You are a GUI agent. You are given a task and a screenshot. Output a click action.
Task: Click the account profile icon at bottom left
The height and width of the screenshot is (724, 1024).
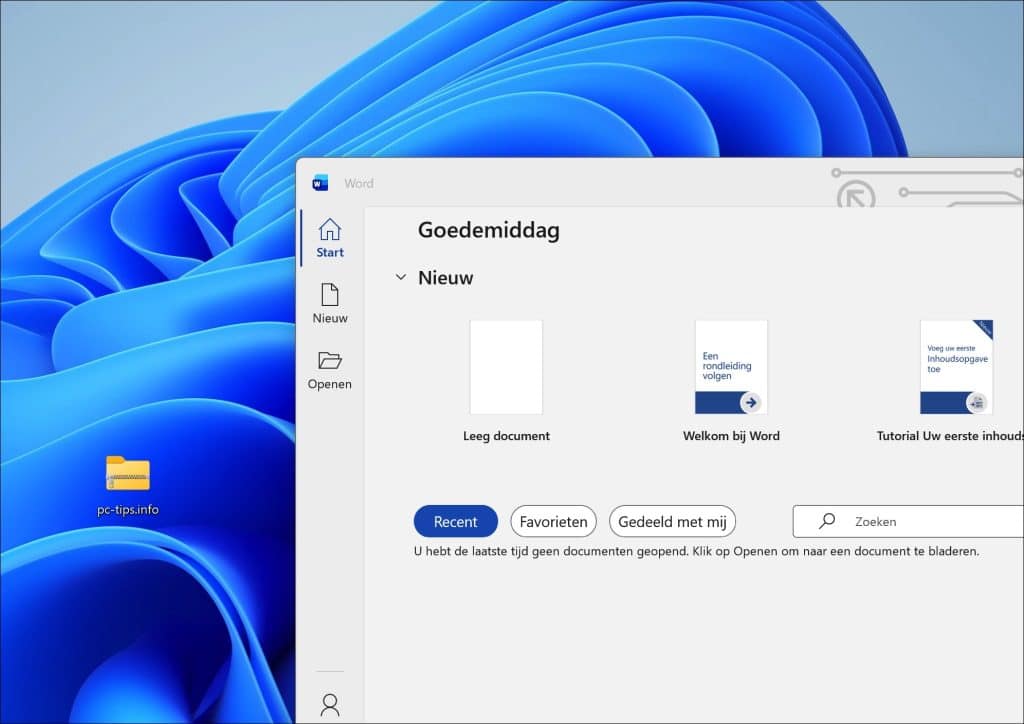329,705
